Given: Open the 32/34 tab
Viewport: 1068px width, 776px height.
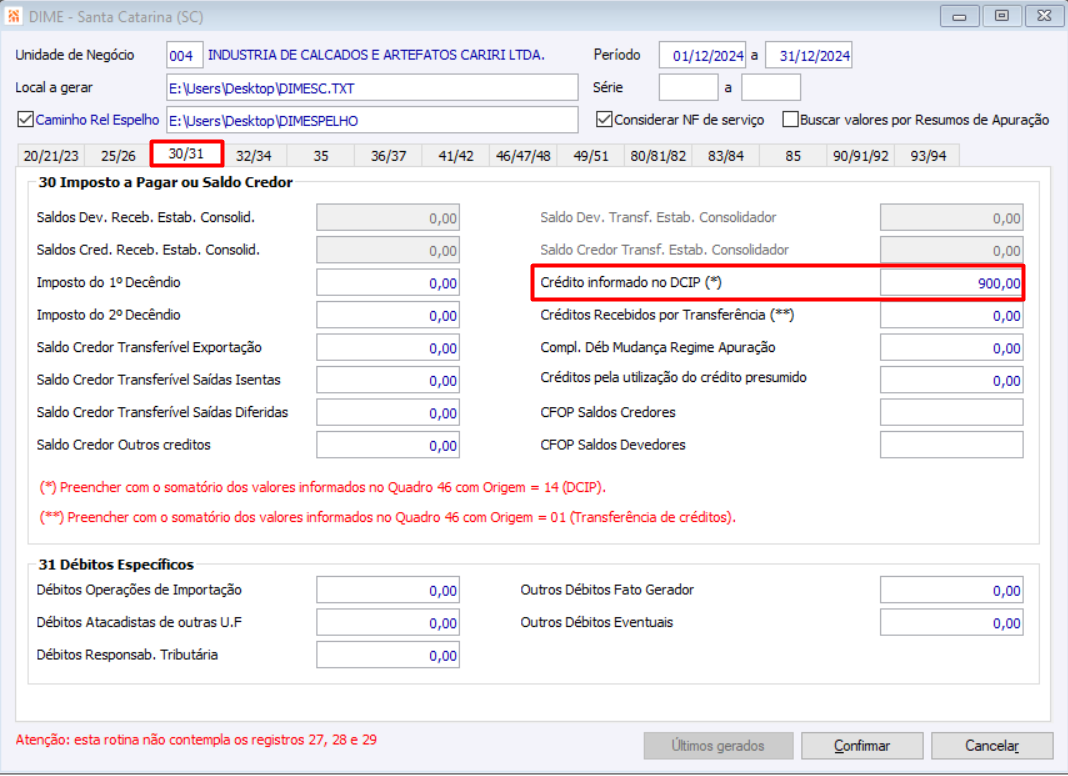Looking at the screenshot, I should pos(254,156).
